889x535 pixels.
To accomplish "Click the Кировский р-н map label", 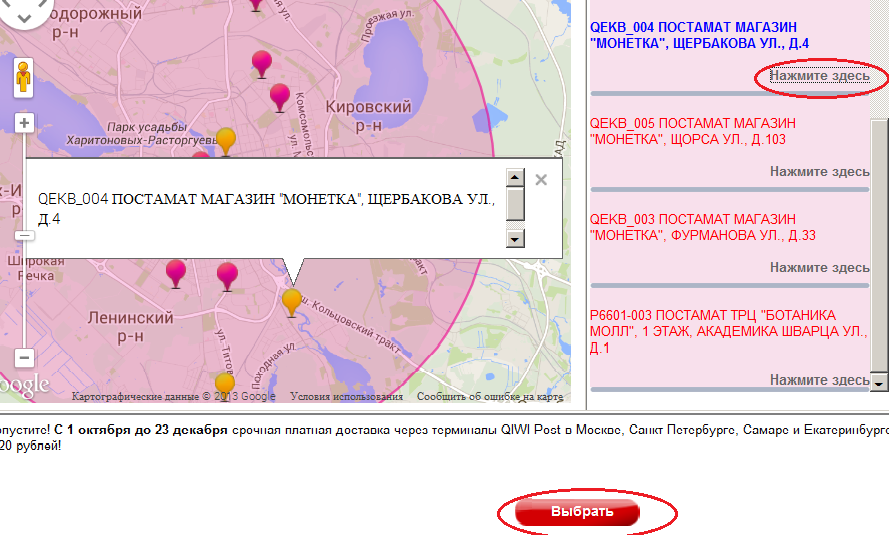I will (x=369, y=116).
